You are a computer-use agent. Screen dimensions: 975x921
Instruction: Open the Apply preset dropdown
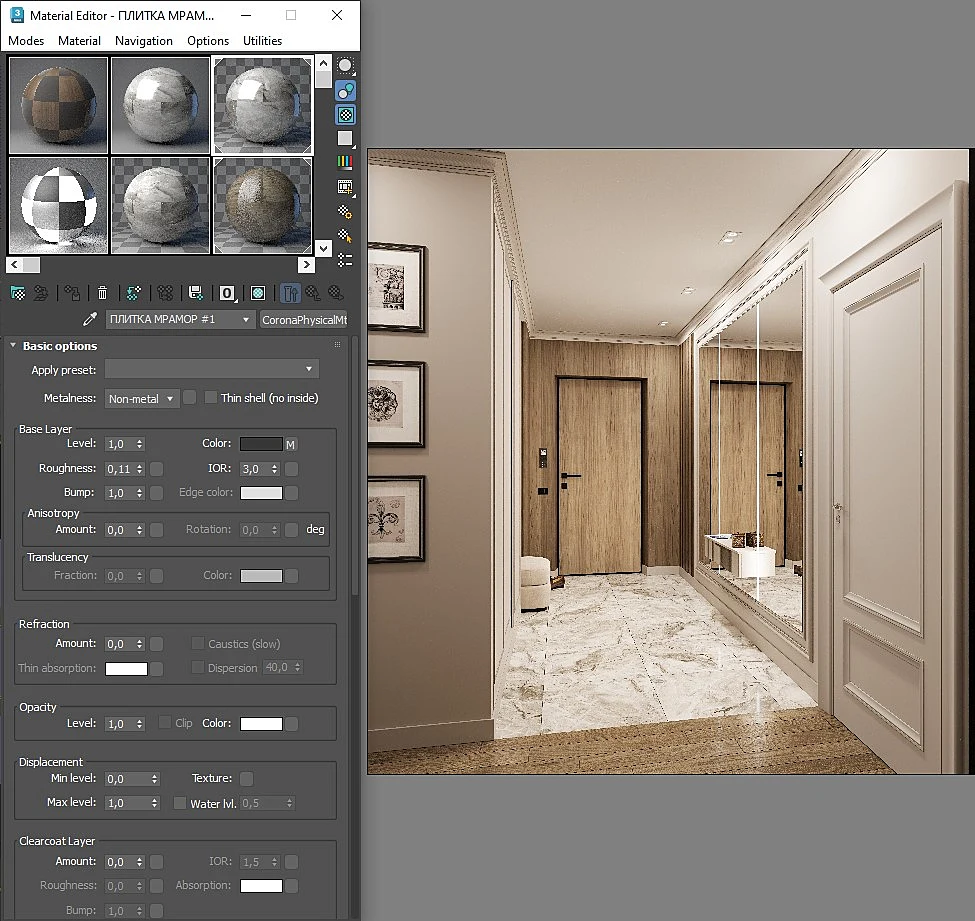point(211,369)
